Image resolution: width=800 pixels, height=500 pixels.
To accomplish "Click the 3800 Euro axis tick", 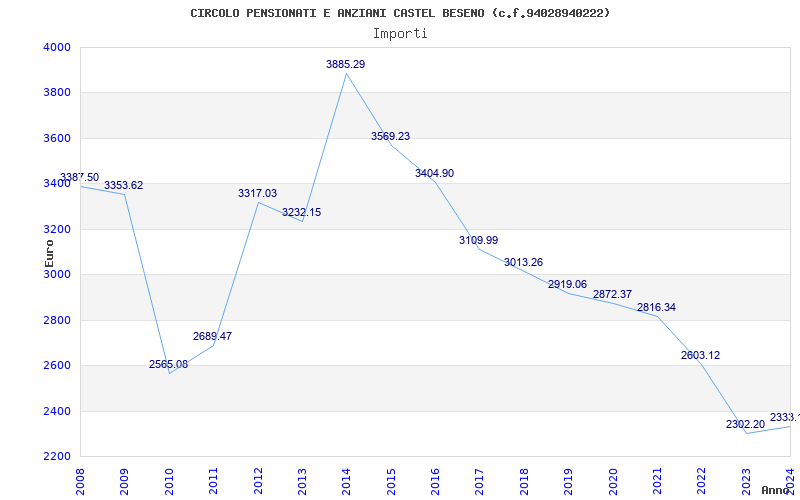I will pyautogui.click(x=57, y=93).
